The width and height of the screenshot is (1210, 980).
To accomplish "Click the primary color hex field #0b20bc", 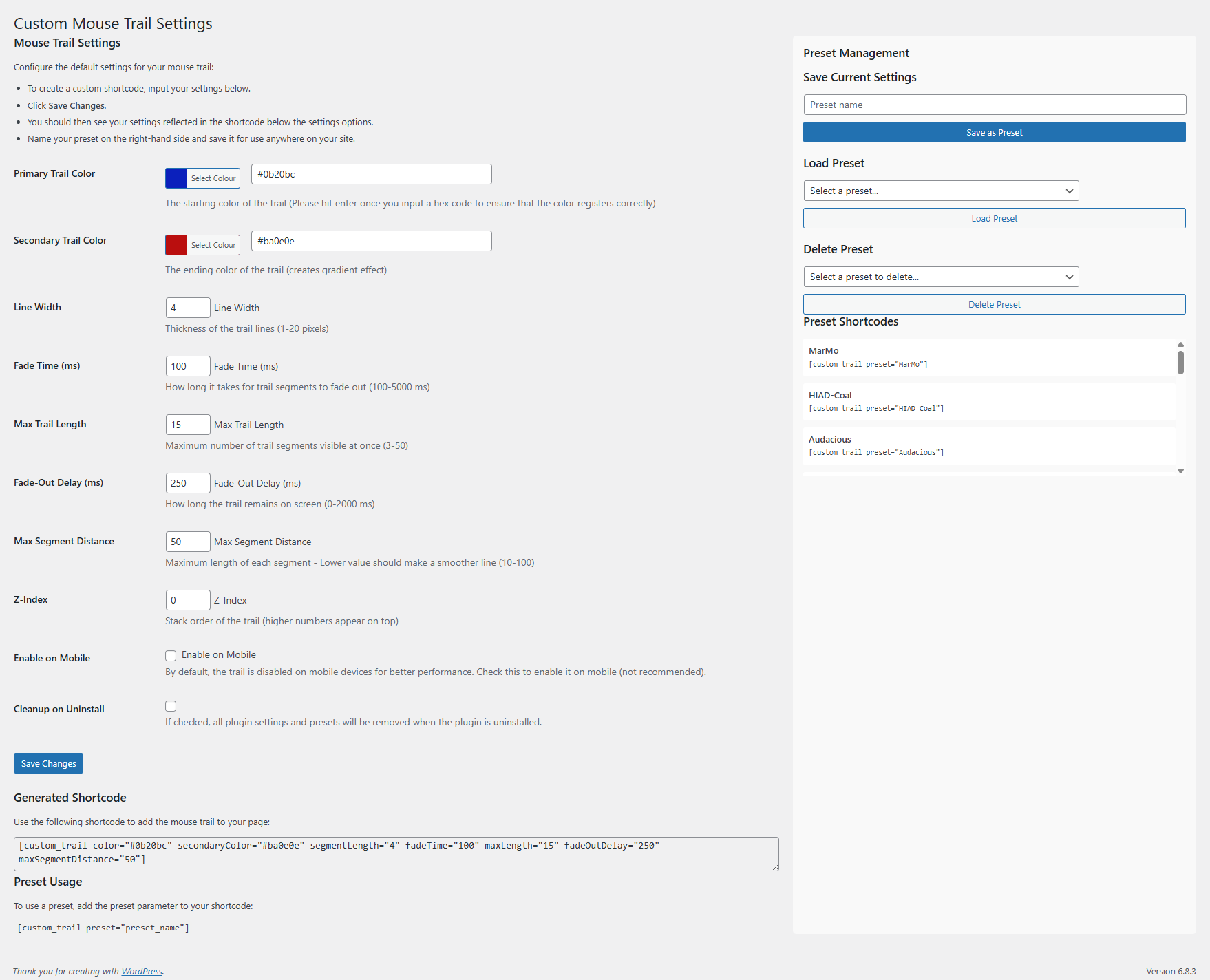I will click(x=372, y=174).
